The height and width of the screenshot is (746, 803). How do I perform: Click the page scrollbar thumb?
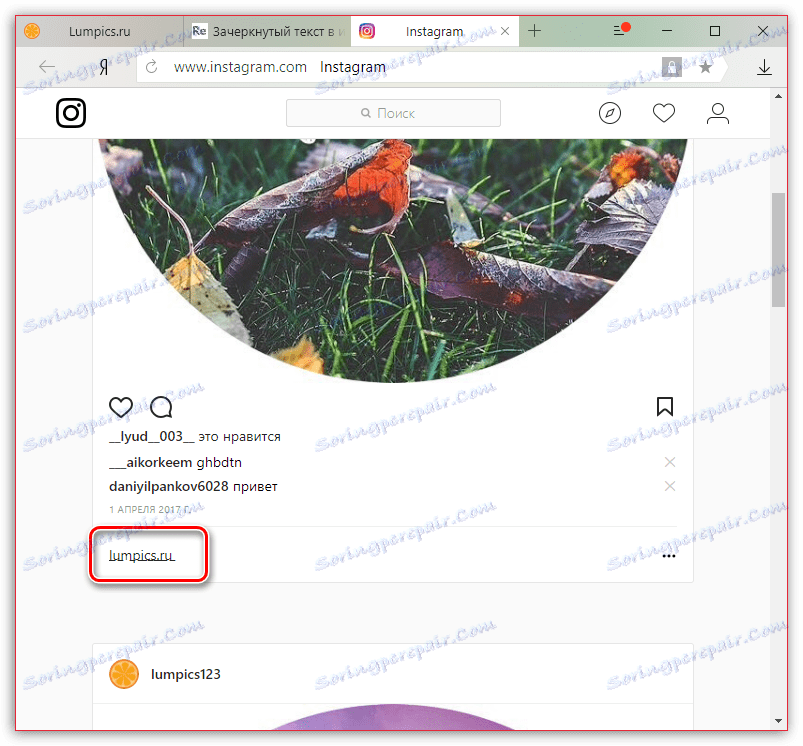point(778,249)
